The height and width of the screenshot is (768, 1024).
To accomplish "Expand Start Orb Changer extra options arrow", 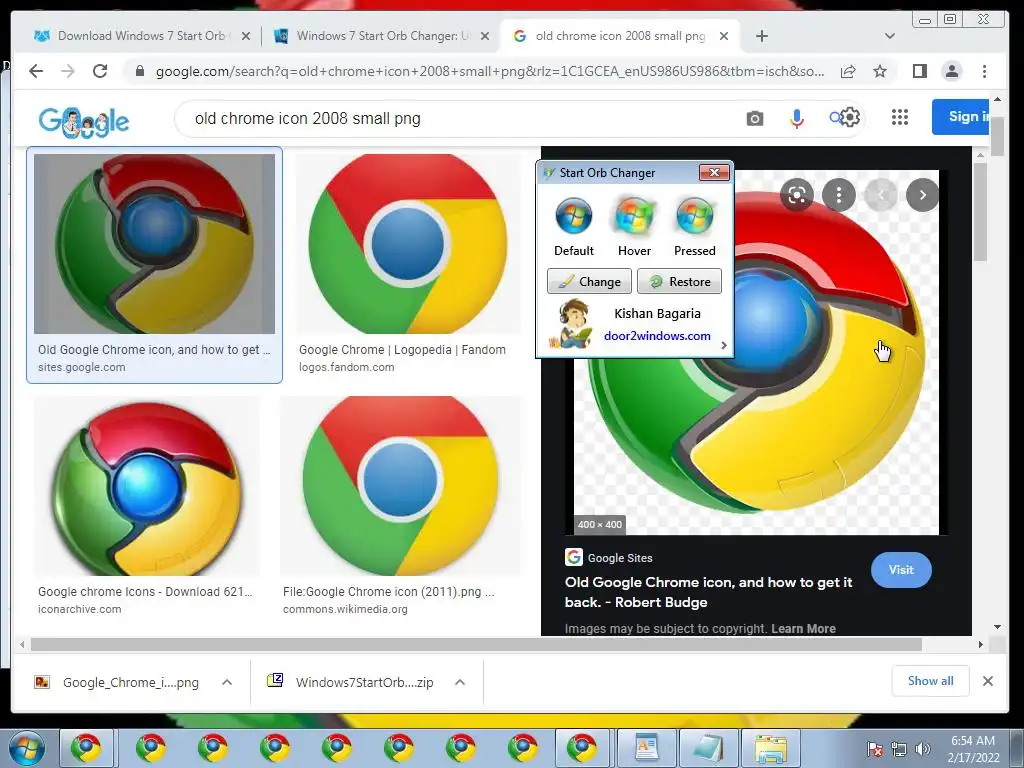I will click(724, 345).
